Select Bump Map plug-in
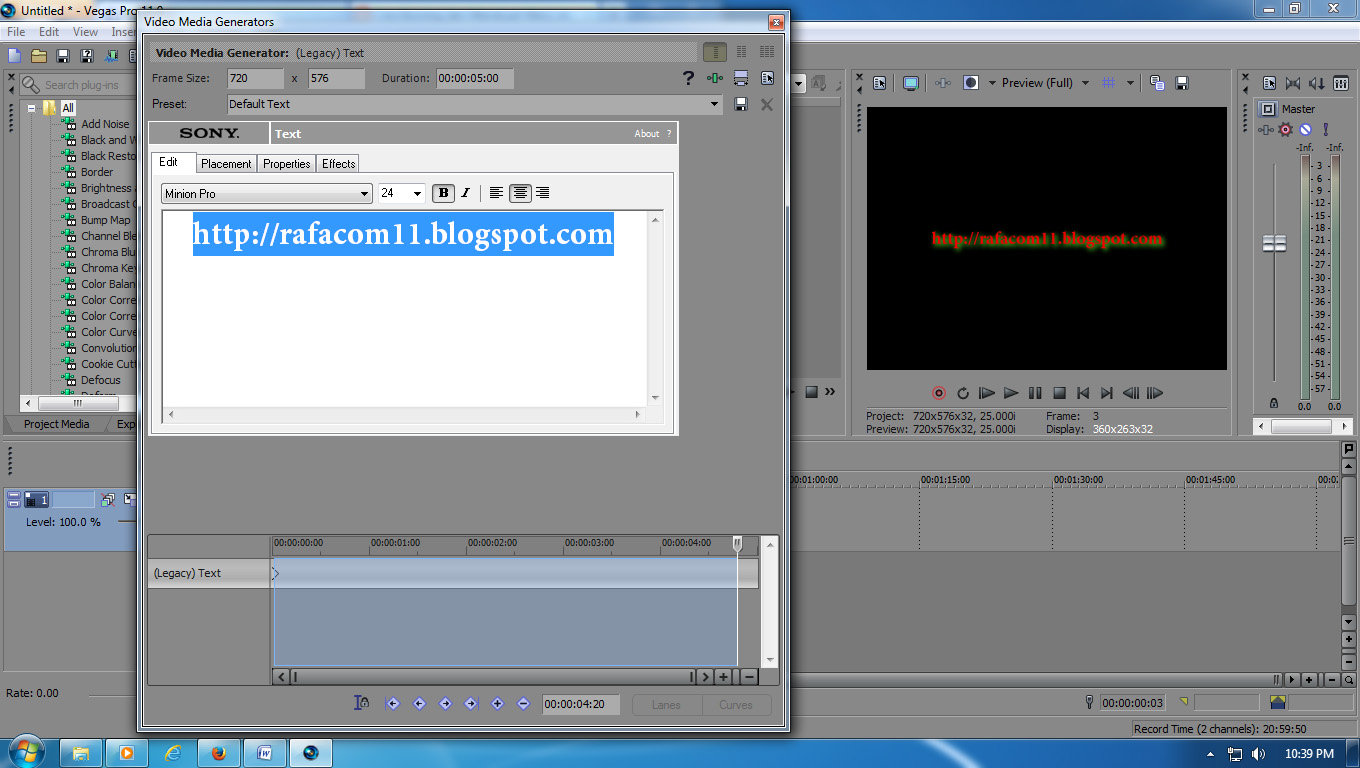Screen dimensions: 1360x768 [105, 220]
